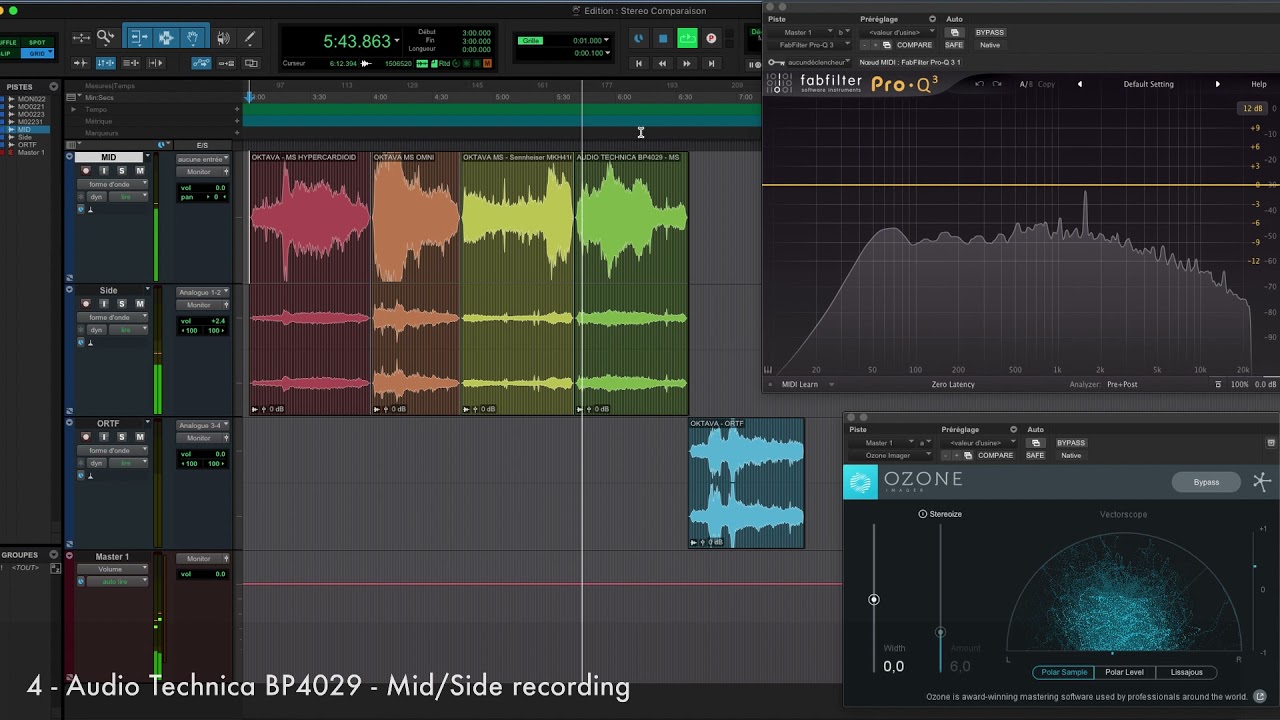Open Help menu in FabFilter Pro-Q 3

(x=1259, y=84)
